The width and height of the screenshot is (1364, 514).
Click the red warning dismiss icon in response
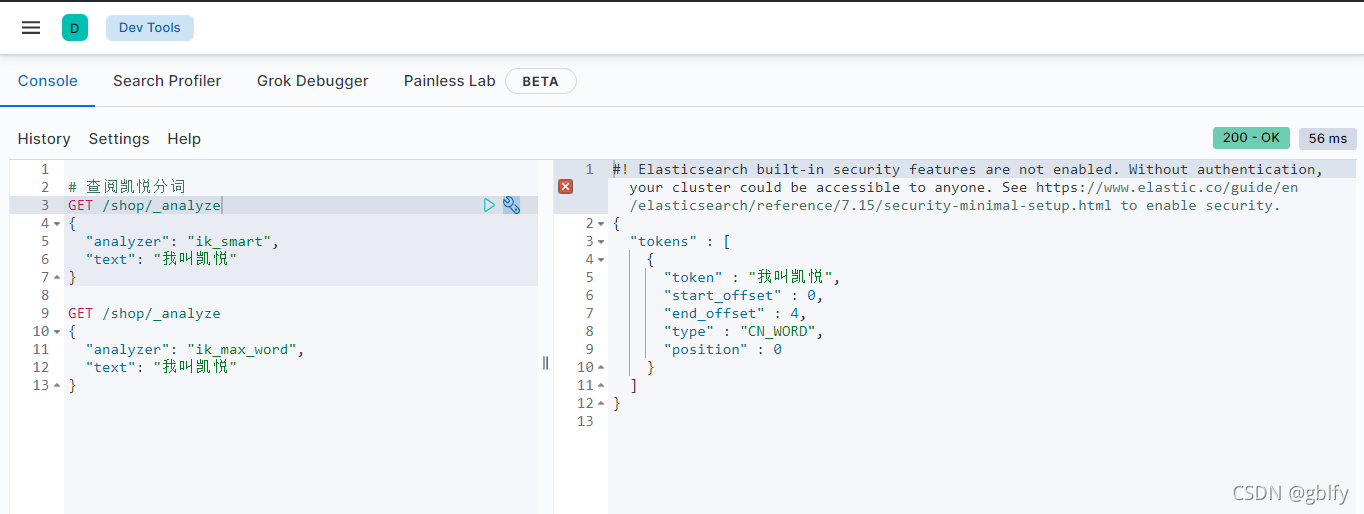(x=565, y=187)
